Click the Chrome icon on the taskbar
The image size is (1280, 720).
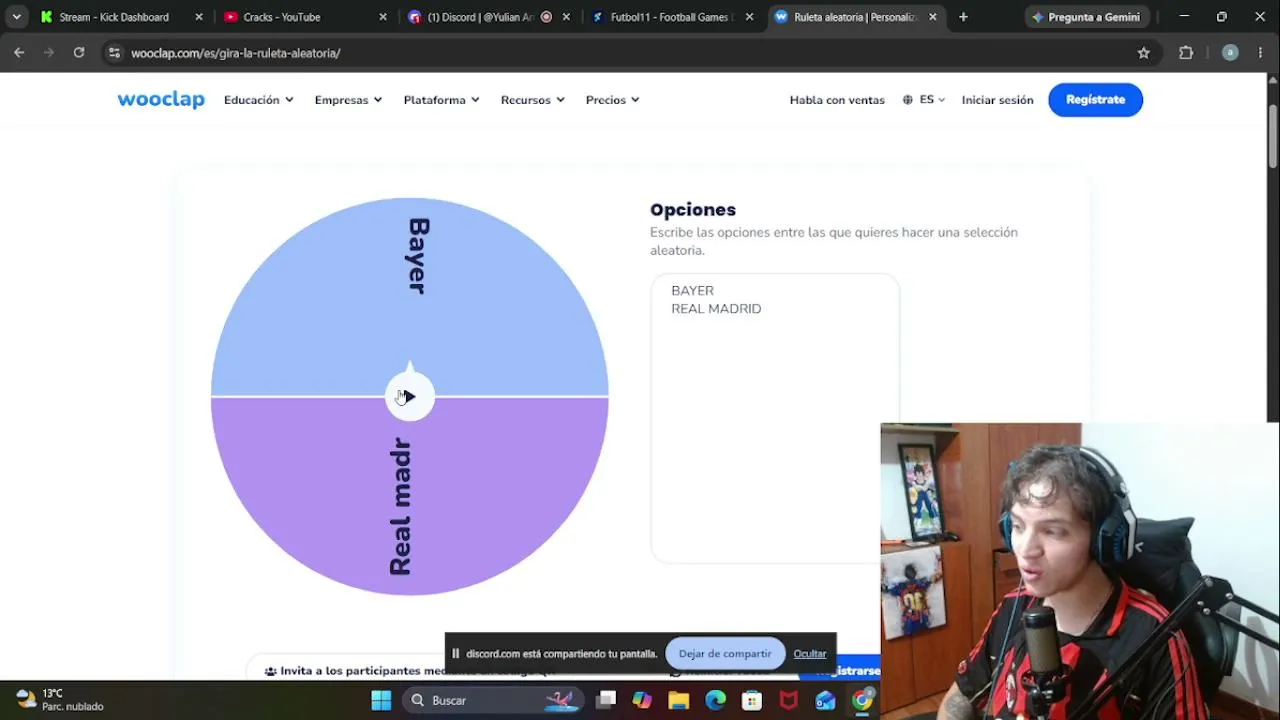[862, 700]
